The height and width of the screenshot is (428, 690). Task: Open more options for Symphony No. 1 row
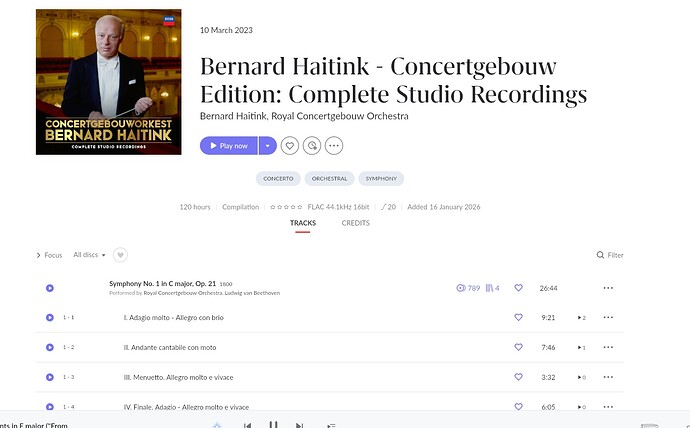coord(608,288)
